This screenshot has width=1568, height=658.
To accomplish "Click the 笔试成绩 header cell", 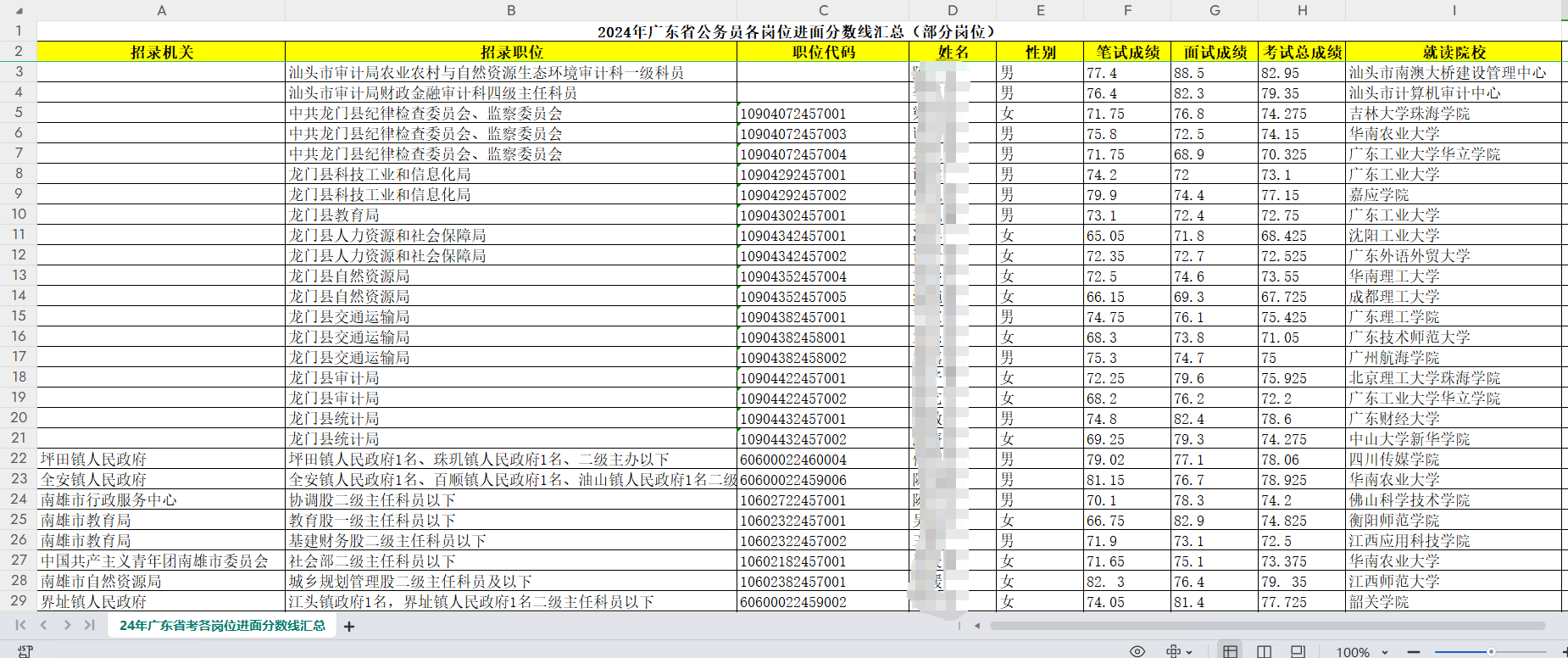I will coord(1126,52).
